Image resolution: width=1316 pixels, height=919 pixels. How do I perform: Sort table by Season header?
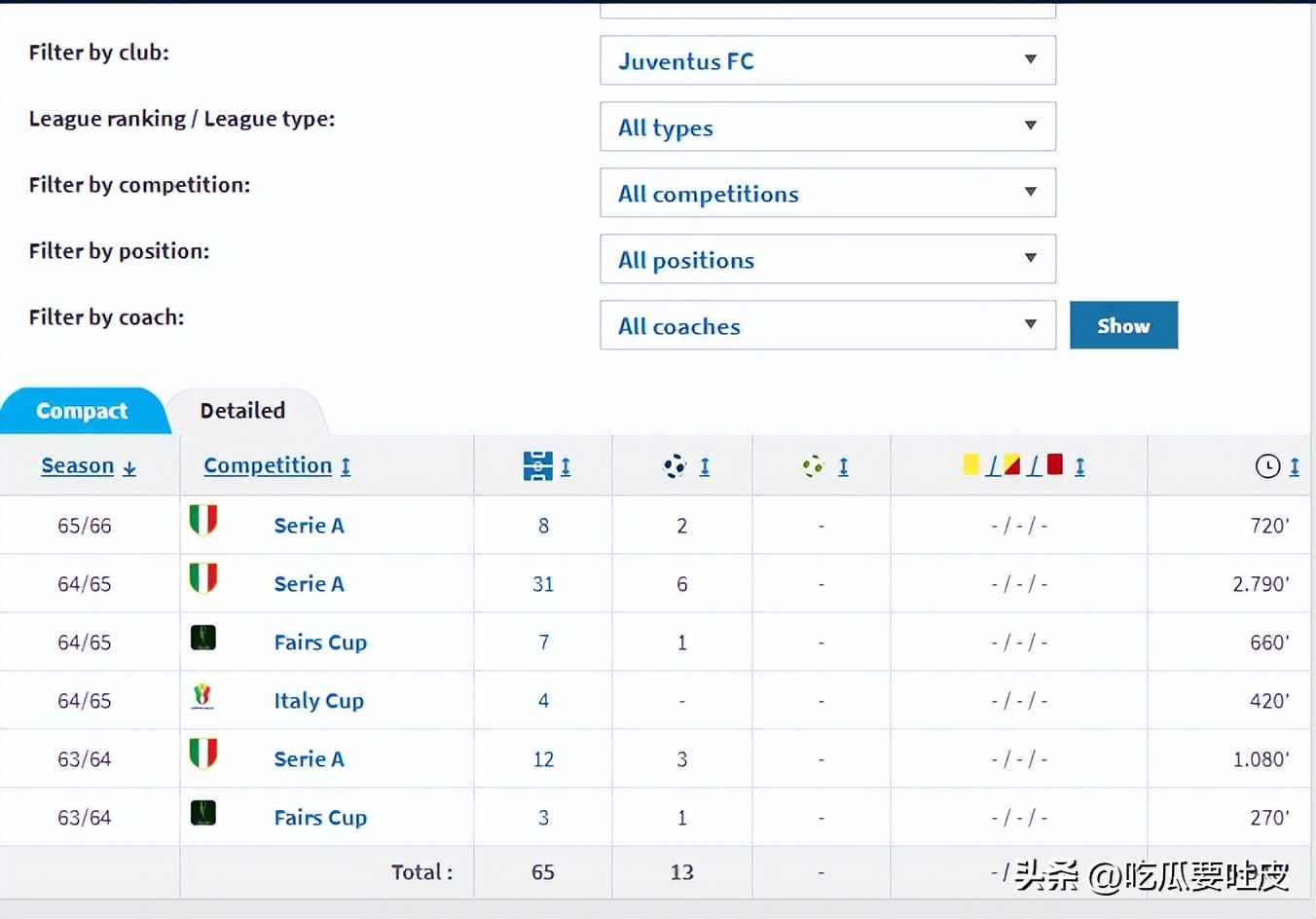[78, 466]
